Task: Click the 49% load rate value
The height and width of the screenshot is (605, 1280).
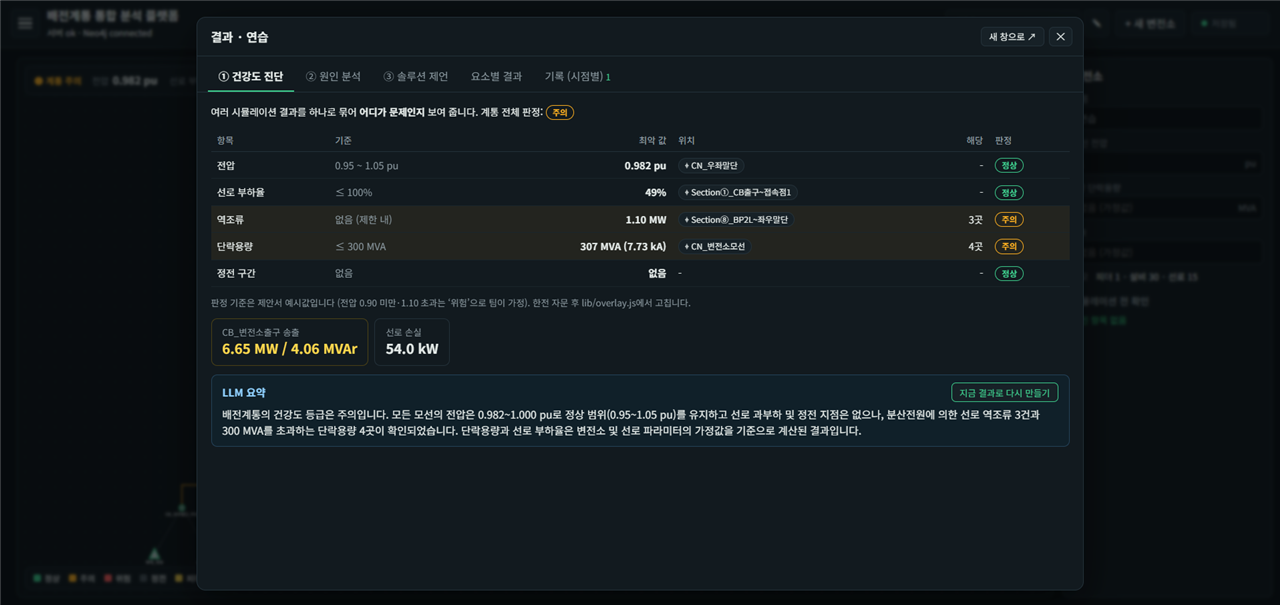Action: (x=655, y=193)
